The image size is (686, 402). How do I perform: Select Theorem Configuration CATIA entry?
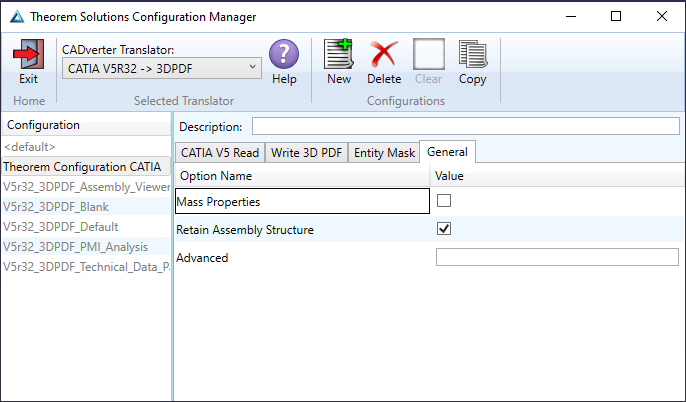(86, 167)
